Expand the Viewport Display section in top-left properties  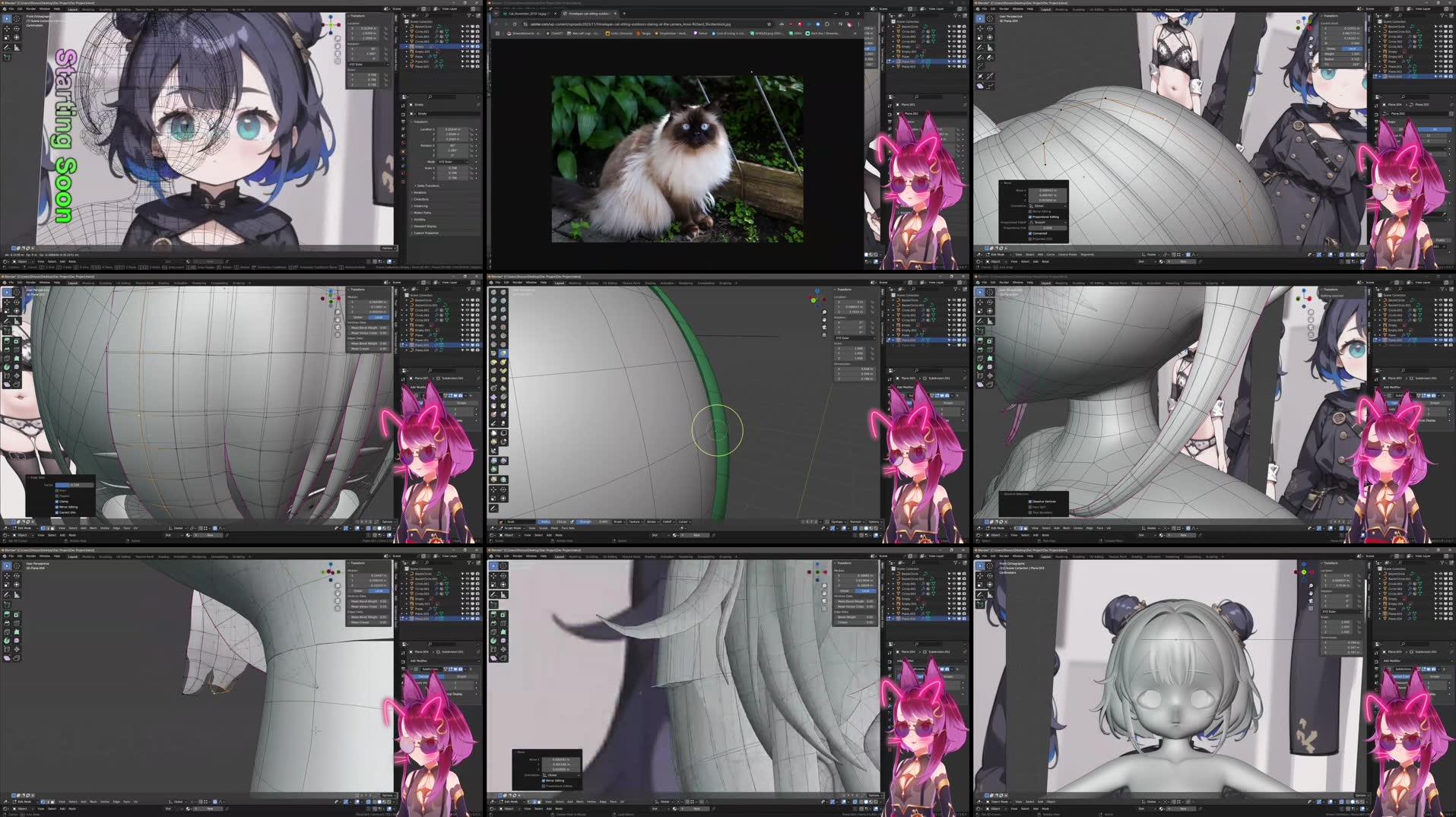[424, 226]
